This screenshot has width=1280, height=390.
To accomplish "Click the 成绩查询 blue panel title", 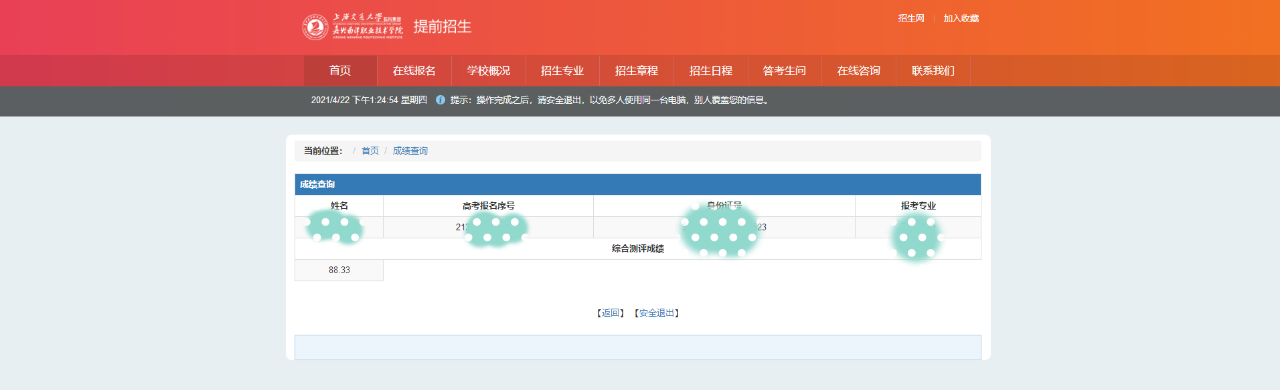I will pyautogui.click(x=317, y=185).
